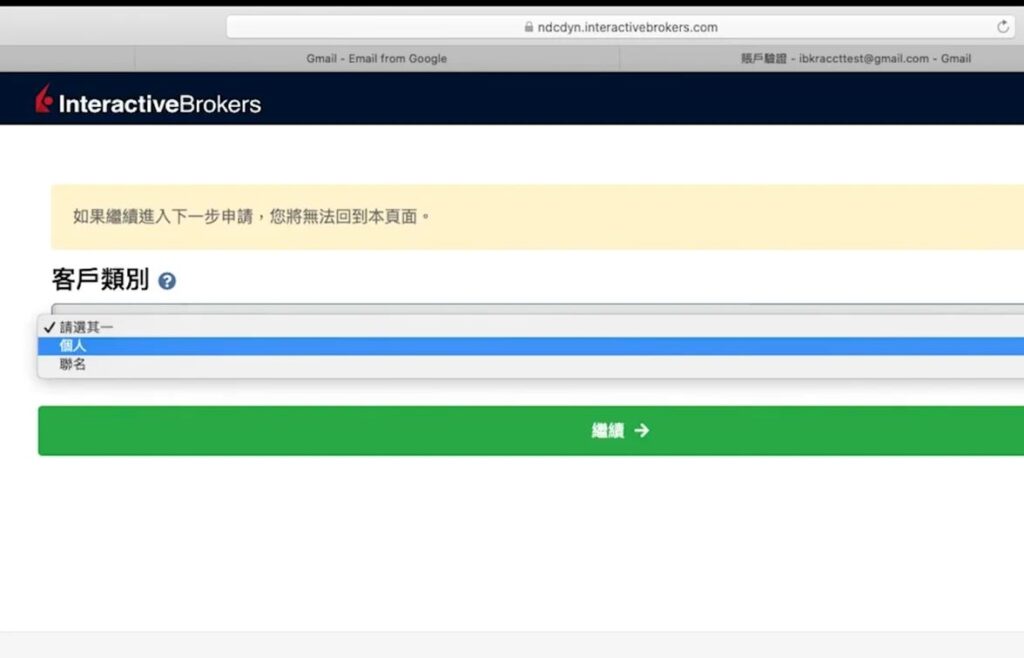Select 個人 from the dropdown list
Image resolution: width=1024 pixels, height=658 pixels.
[x=73, y=346]
